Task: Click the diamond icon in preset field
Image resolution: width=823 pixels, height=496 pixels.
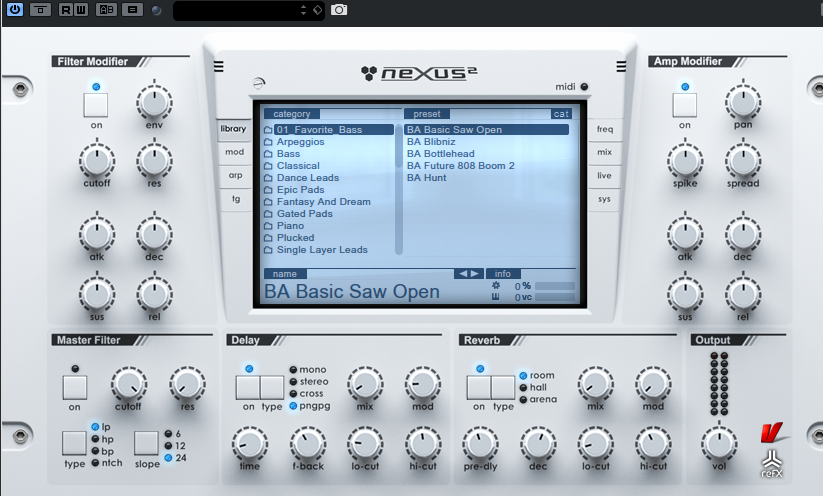Action: click(x=318, y=10)
